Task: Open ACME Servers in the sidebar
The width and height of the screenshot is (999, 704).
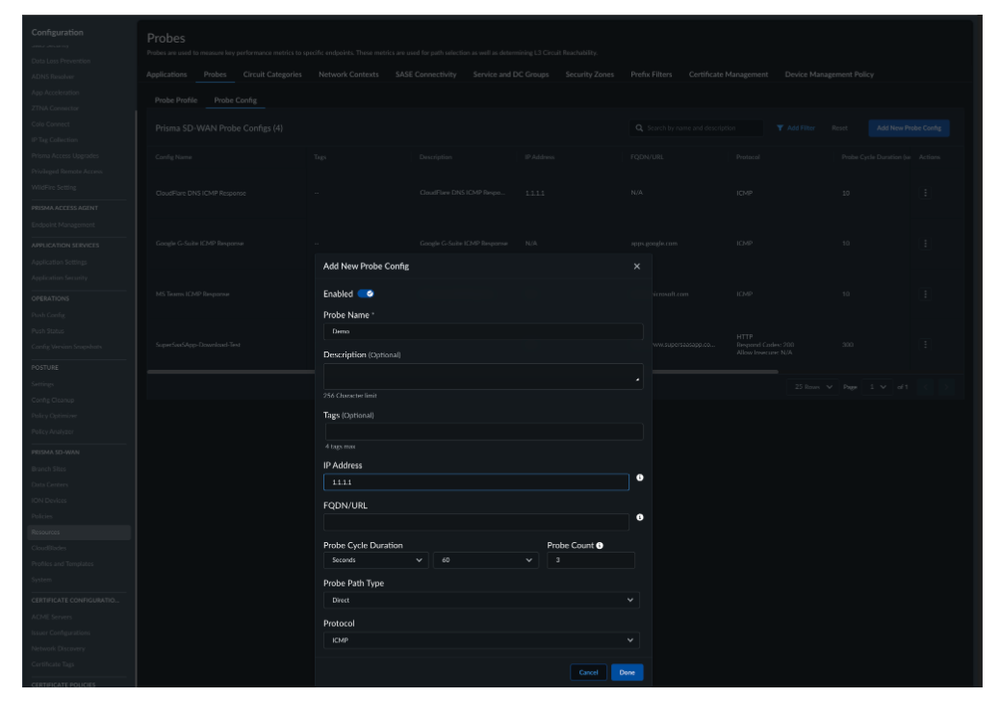Action: pos(52,617)
